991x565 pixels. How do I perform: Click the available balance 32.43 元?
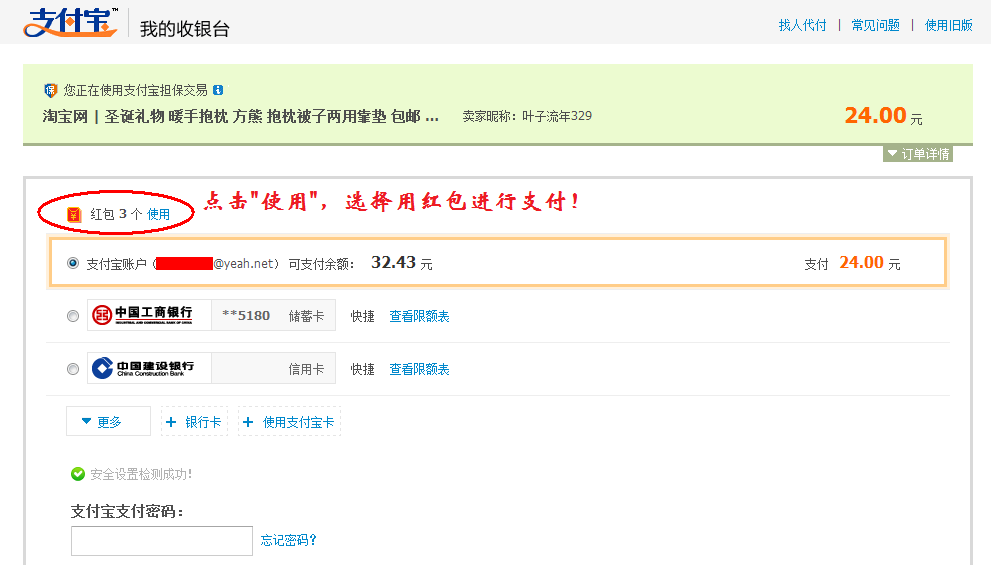402,262
